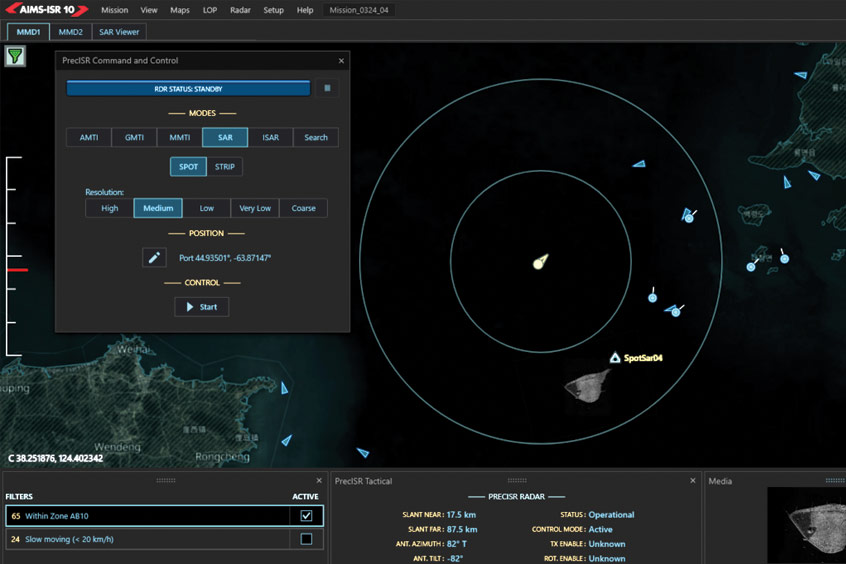Select the STRIP SAR mode toggle
846x564 pixels.
pos(225,166)
